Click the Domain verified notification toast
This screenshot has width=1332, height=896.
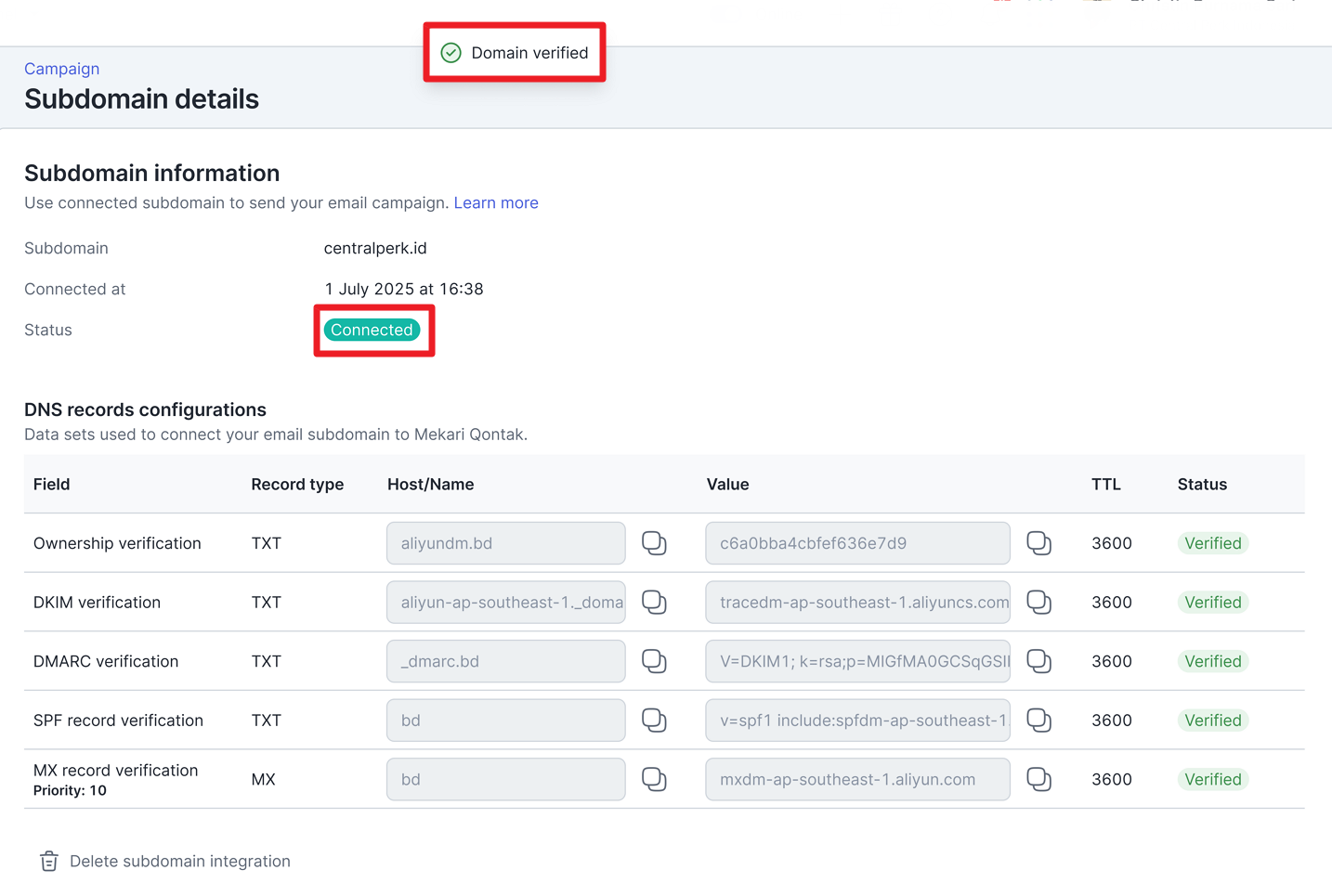point(515,53)
